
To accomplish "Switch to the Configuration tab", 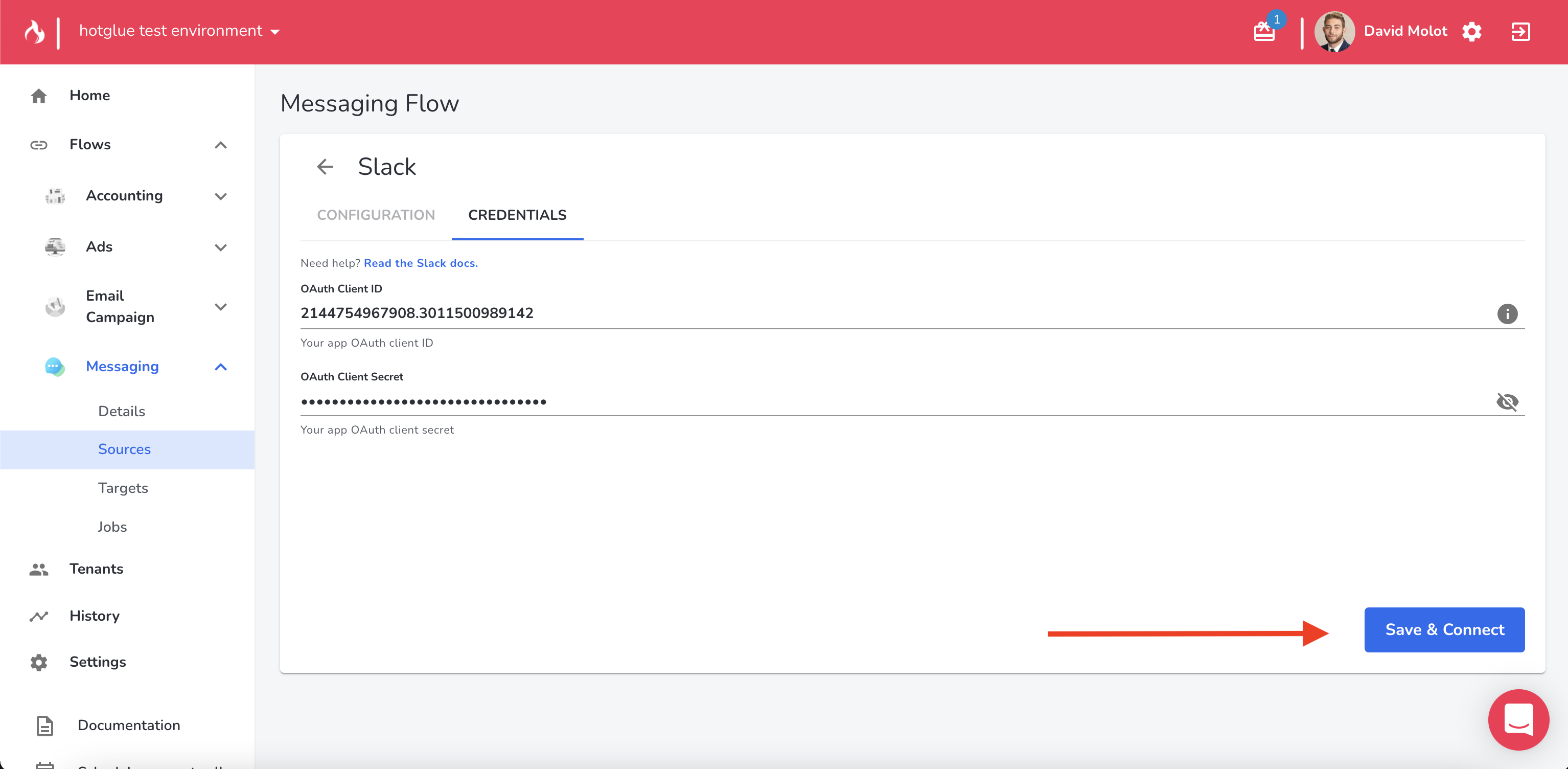I will click(376, 215).
